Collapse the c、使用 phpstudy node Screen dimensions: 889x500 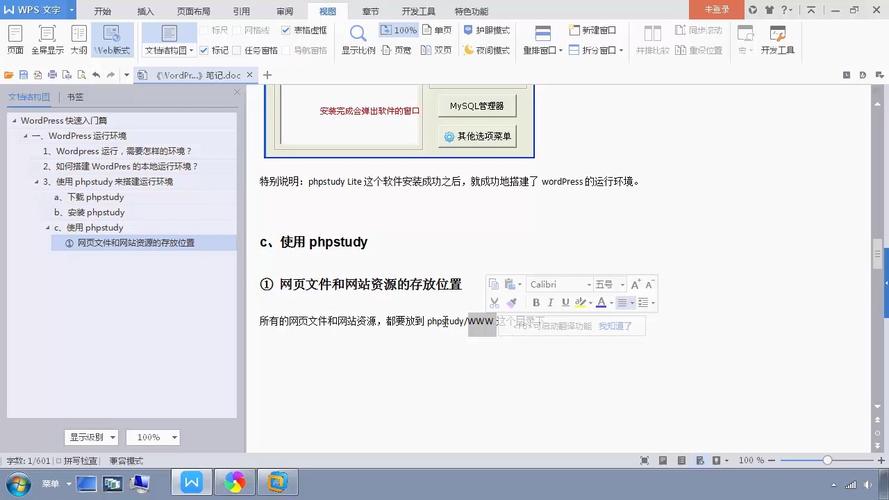tap(48, 228)
